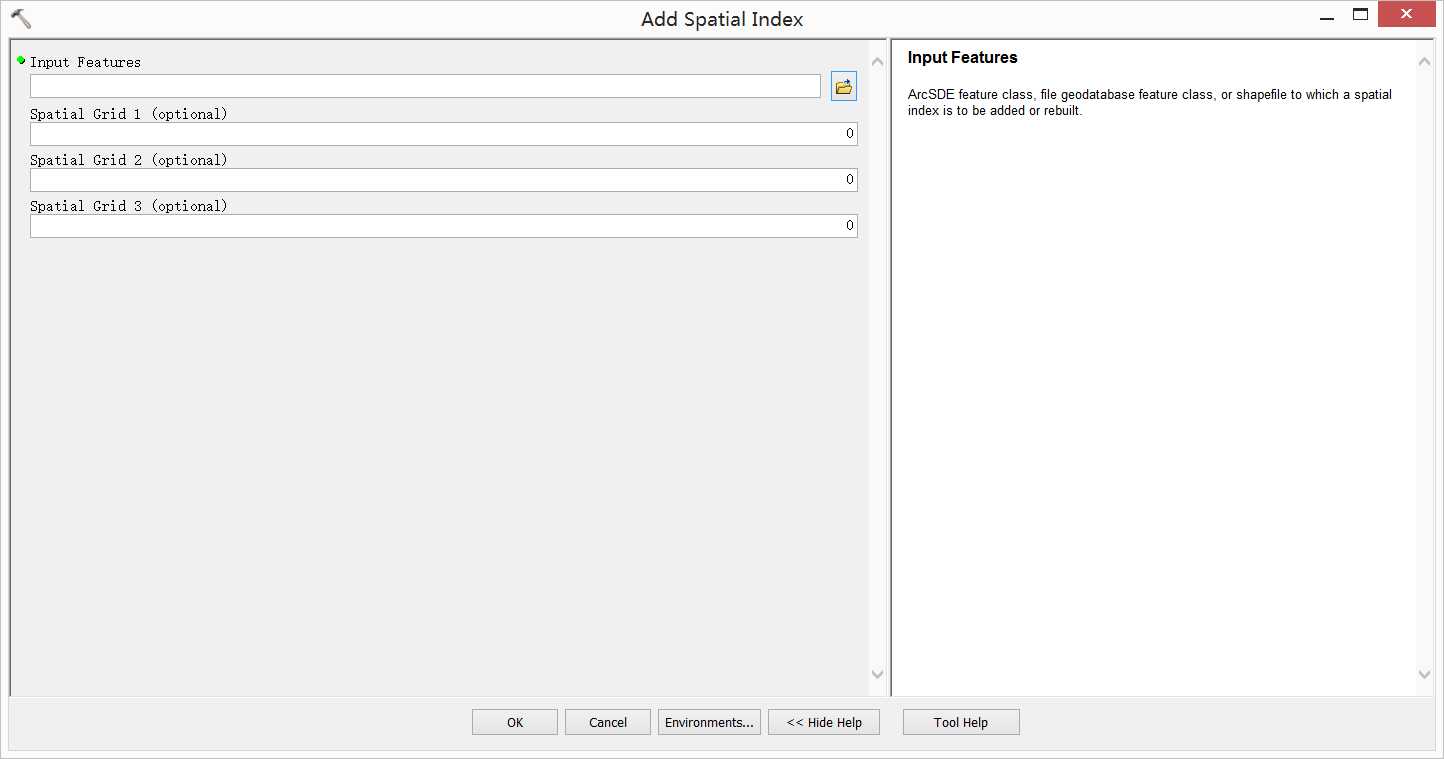Click the Input Features help heading
Screen dimensions: 1444x759
coord(962,58)
